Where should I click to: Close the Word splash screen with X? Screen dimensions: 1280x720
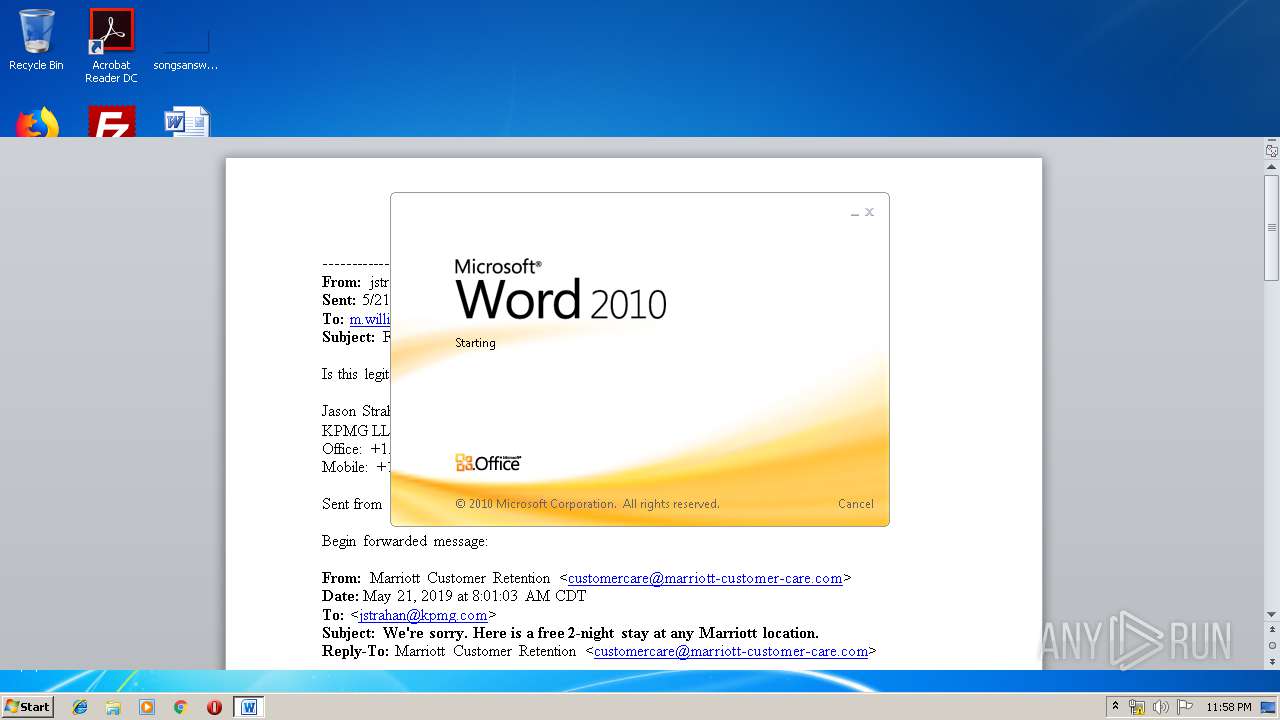click(869, 212)
